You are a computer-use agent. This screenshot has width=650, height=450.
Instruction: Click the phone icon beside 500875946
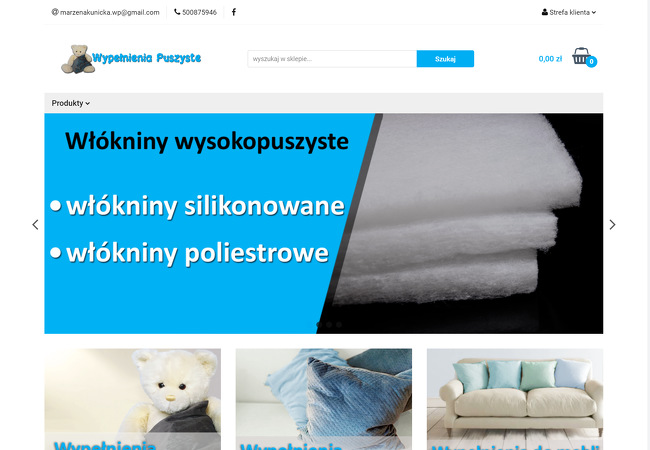(x=177, y=12)
